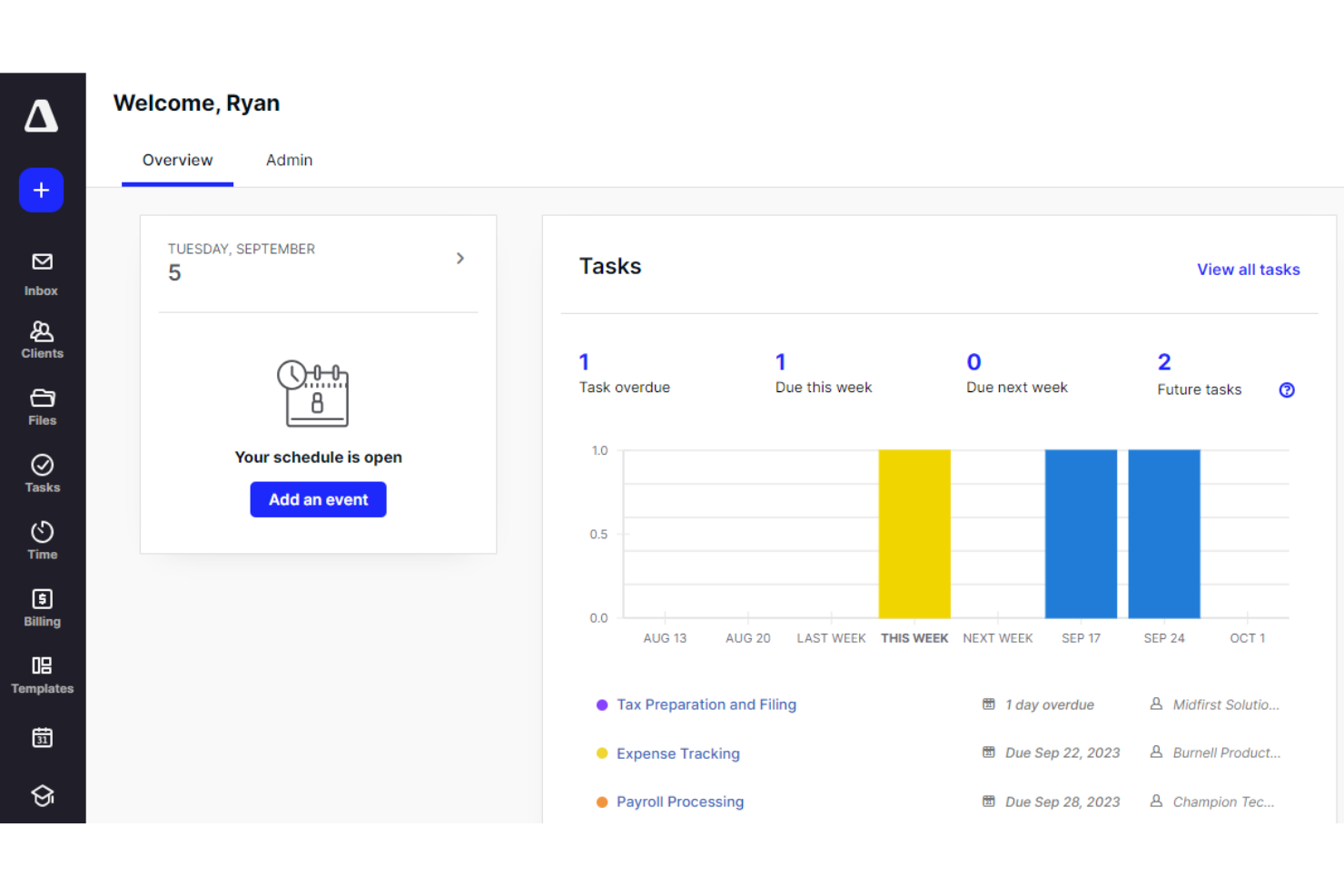1344x896 pixels.
Task: Click the blue plus create button
Action: 41,190
